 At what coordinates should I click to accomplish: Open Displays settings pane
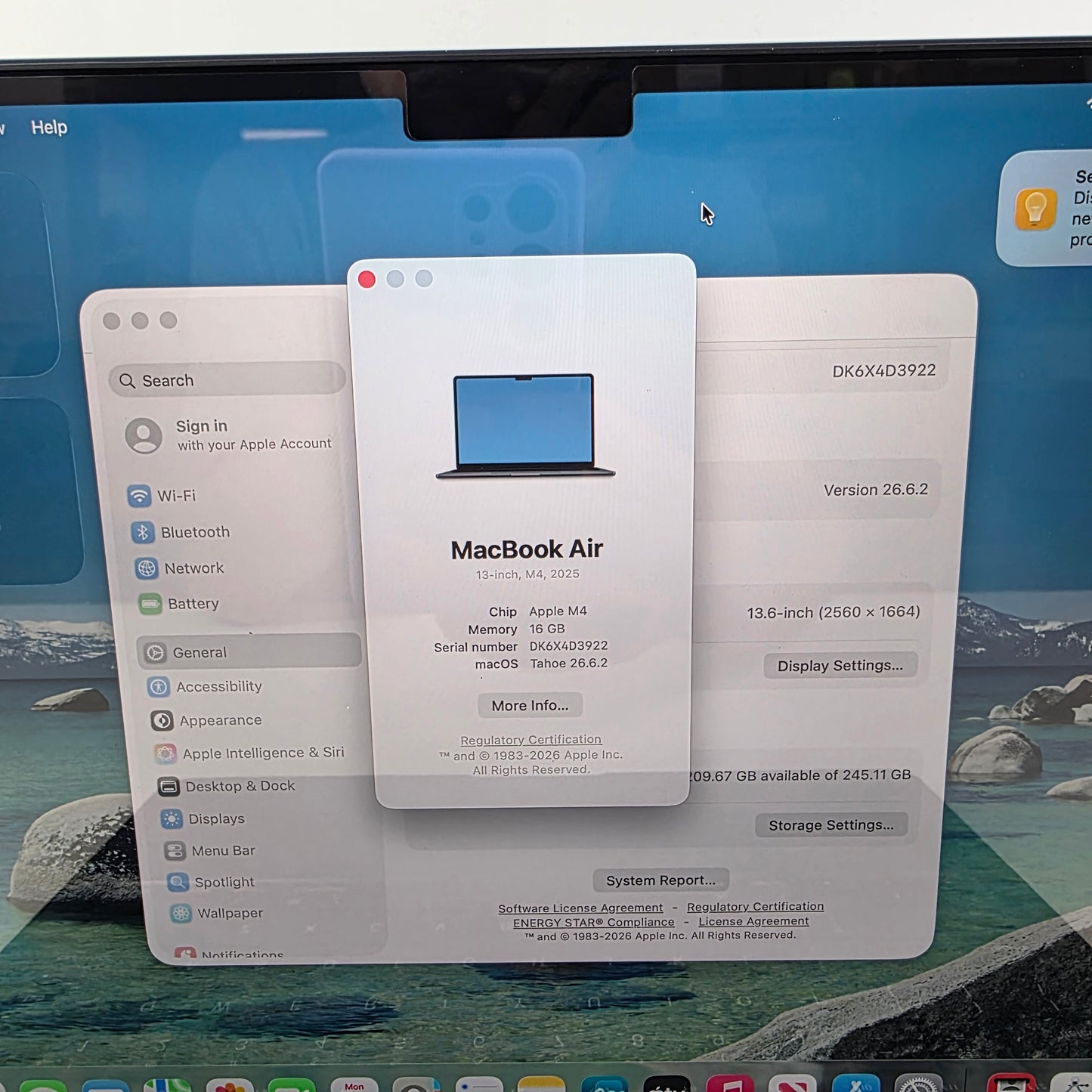pyautogui.click(x=204, y=819)
